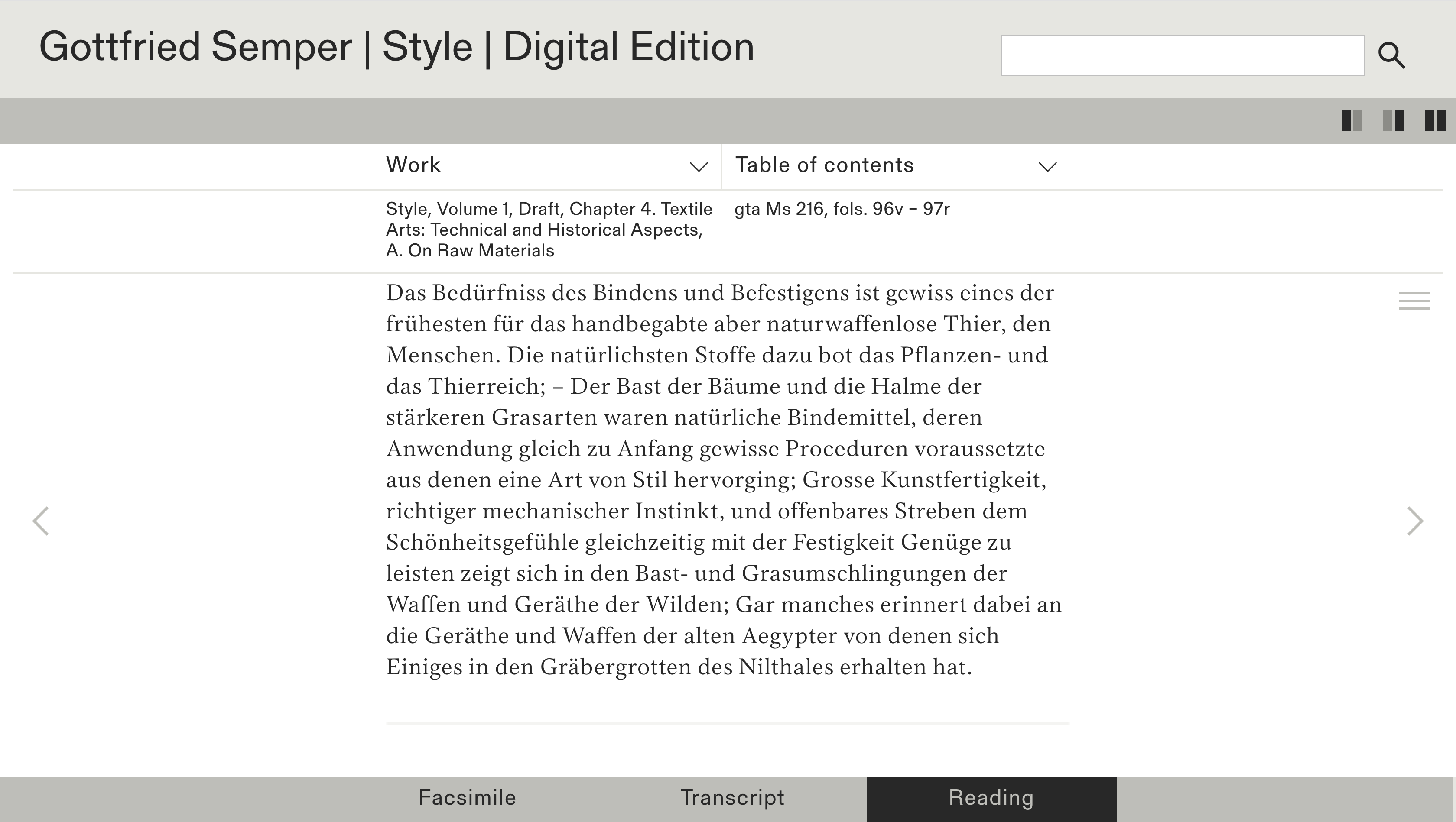Click the magnifier search icon

tap(1391, 55)
